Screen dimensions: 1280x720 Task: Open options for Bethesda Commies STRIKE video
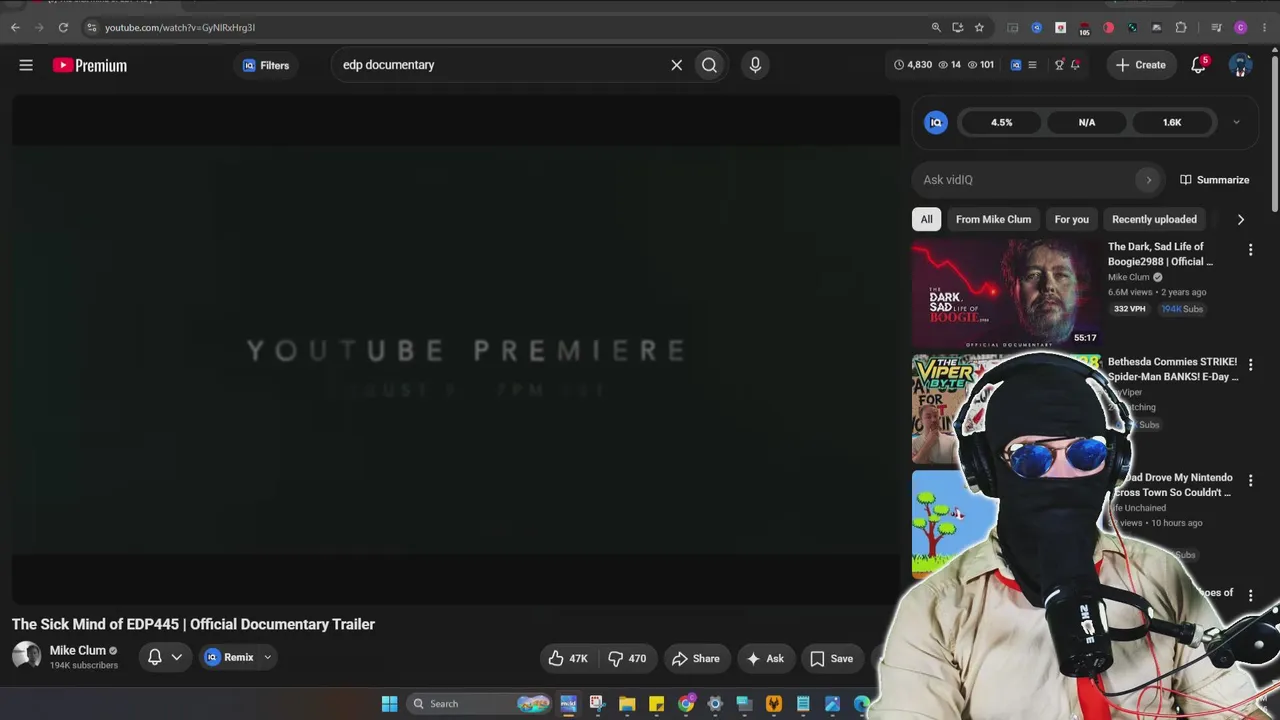[1250, 365]
